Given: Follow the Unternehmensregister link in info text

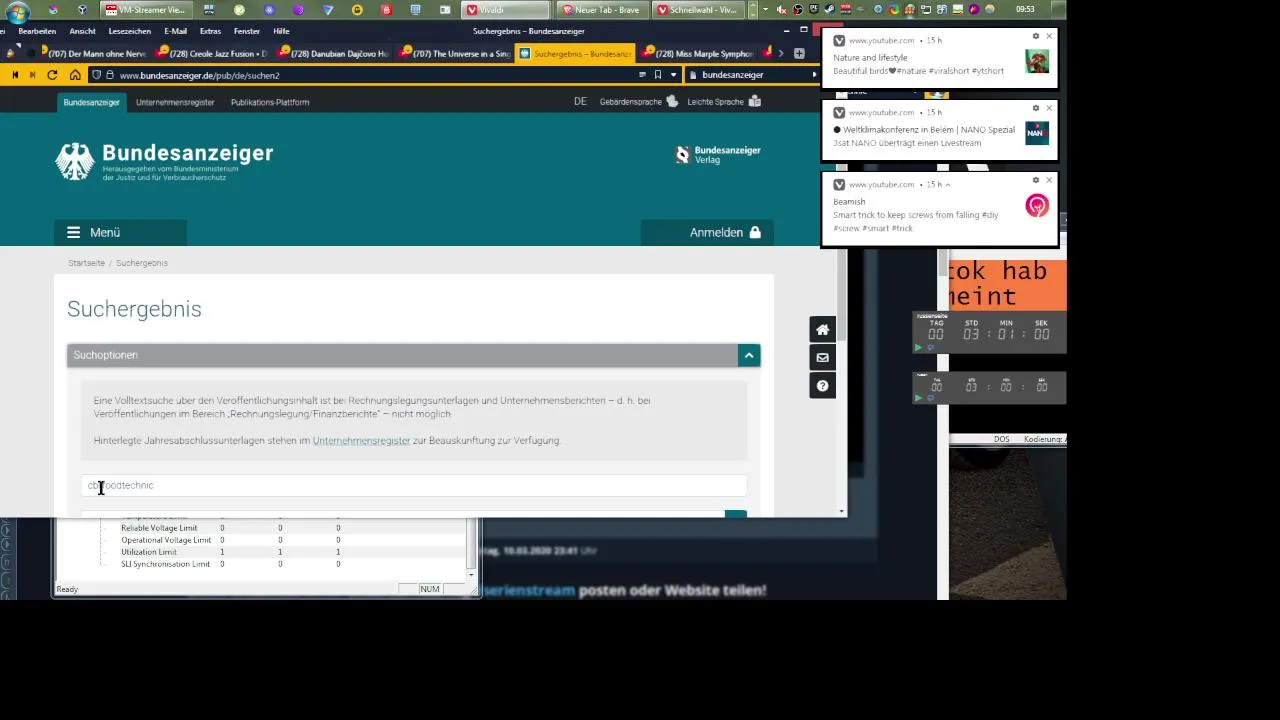Looking at the screenshot, I should click(361, 440).
